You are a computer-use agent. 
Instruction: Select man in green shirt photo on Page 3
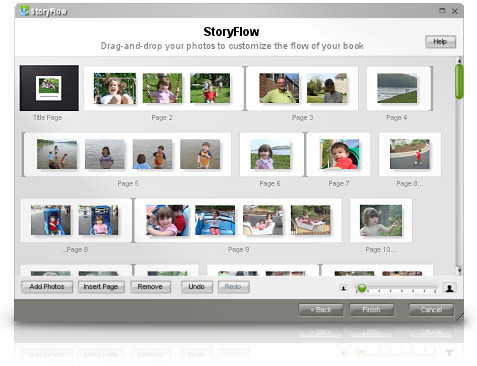279,88
